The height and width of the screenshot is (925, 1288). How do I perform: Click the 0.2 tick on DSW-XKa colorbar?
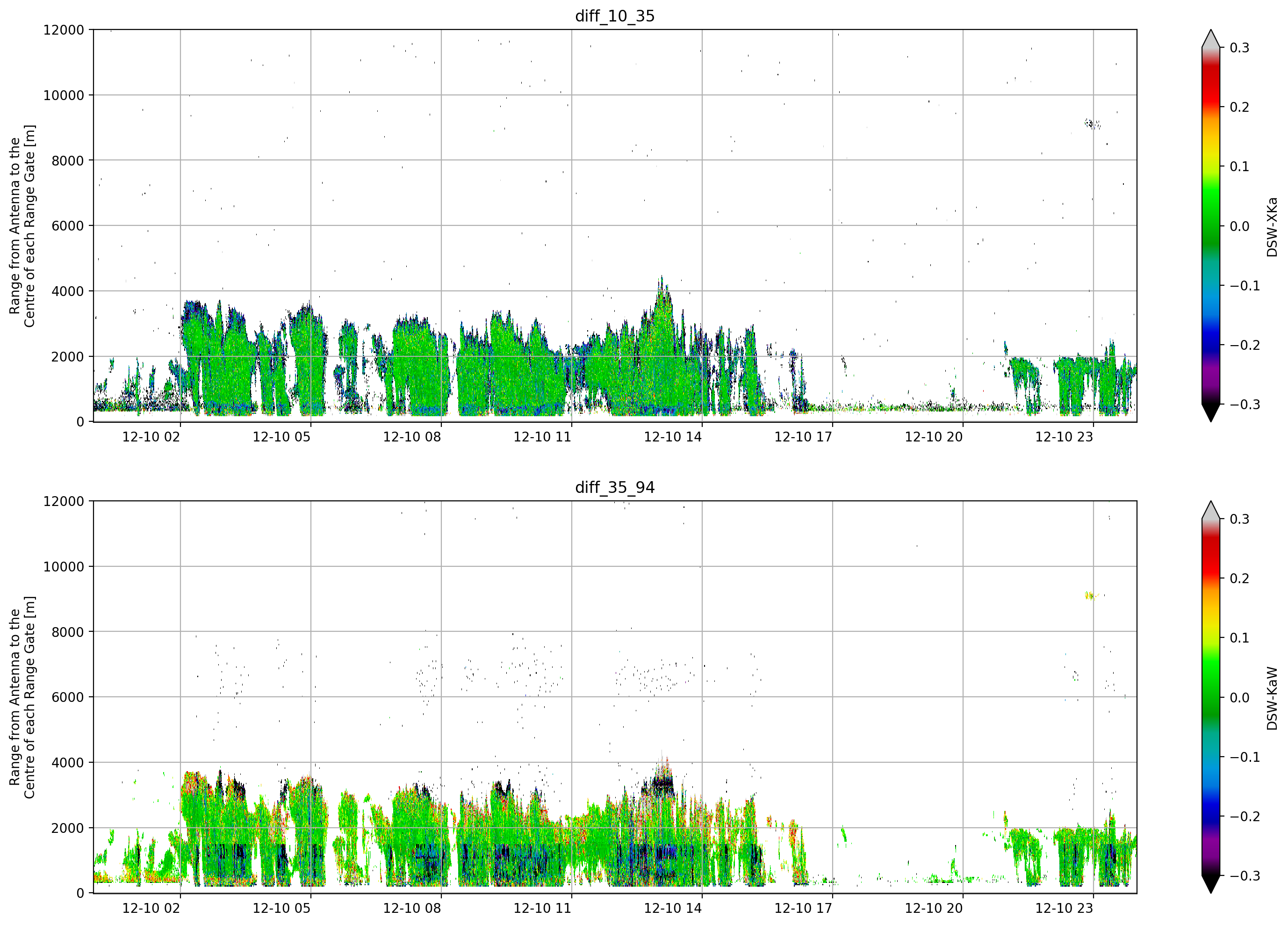point(1239,108)
